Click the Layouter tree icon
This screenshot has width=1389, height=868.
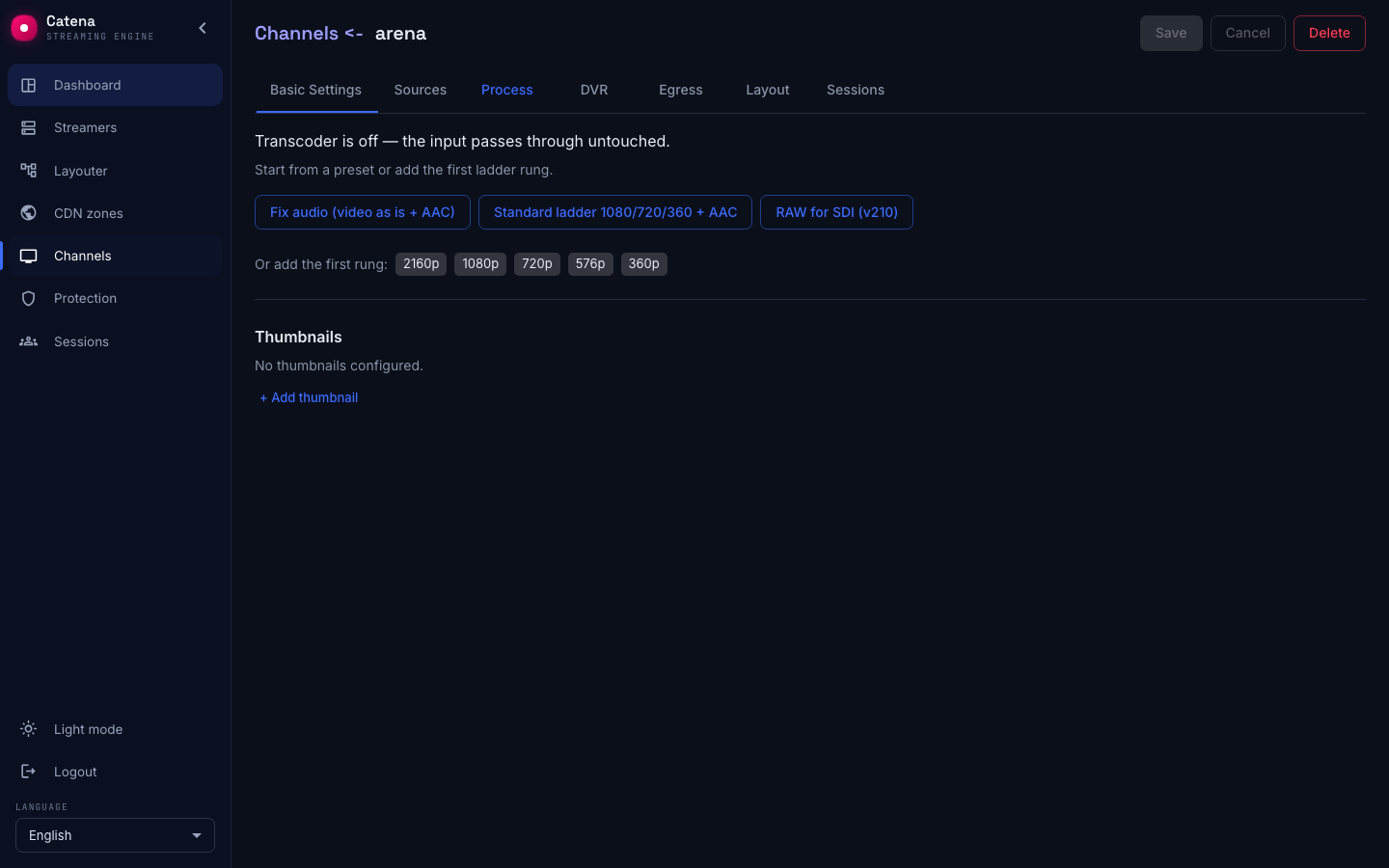click(29, 171)
